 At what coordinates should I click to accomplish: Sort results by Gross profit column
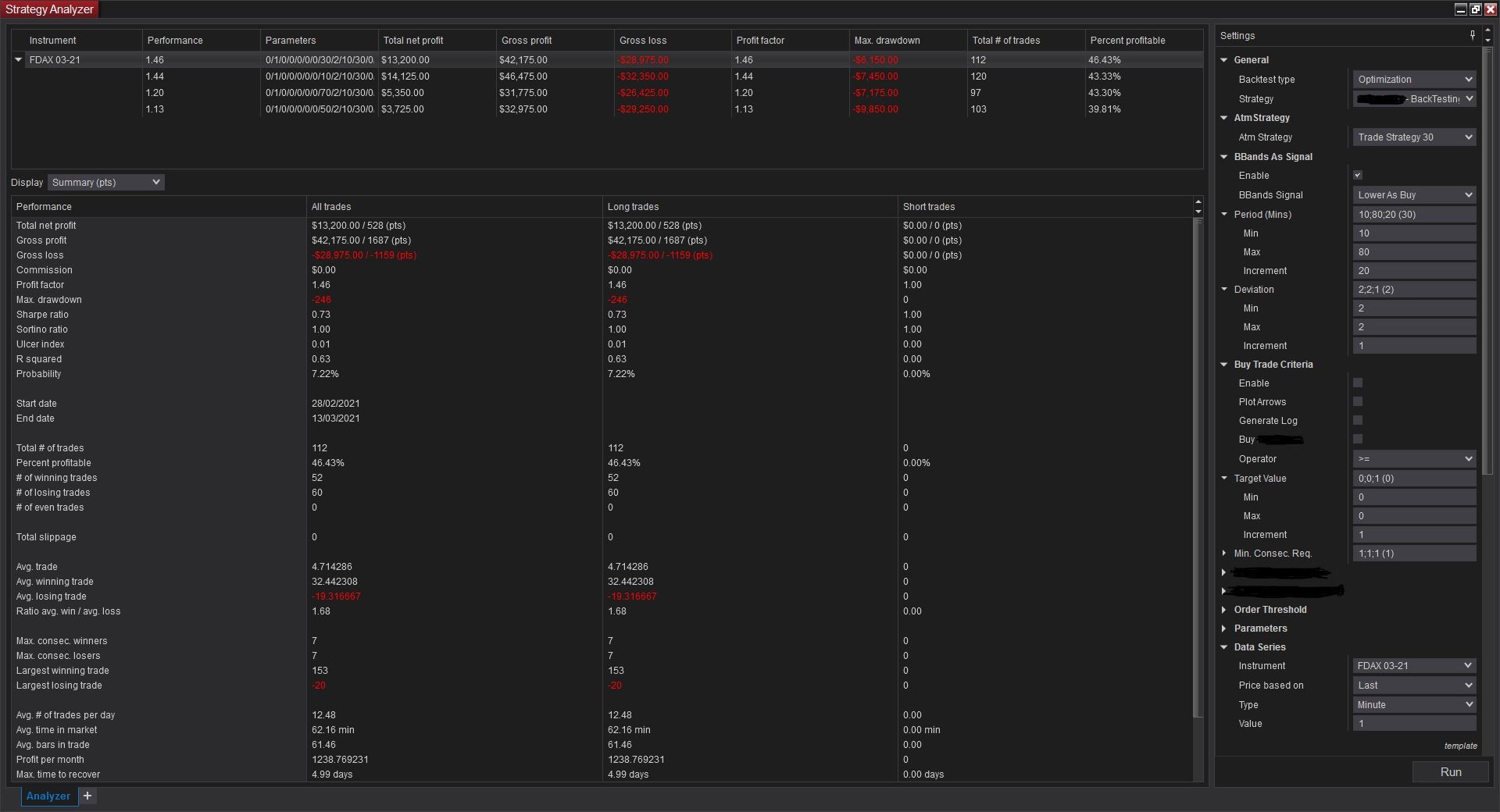pos(555,41)
